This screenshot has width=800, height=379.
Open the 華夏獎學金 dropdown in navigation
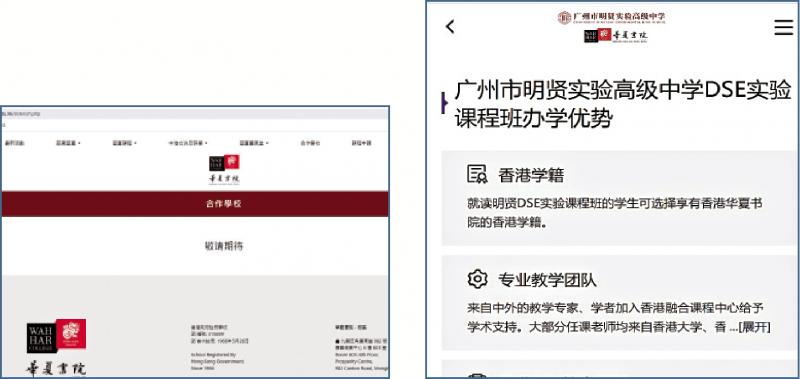[x=254, y=143]
